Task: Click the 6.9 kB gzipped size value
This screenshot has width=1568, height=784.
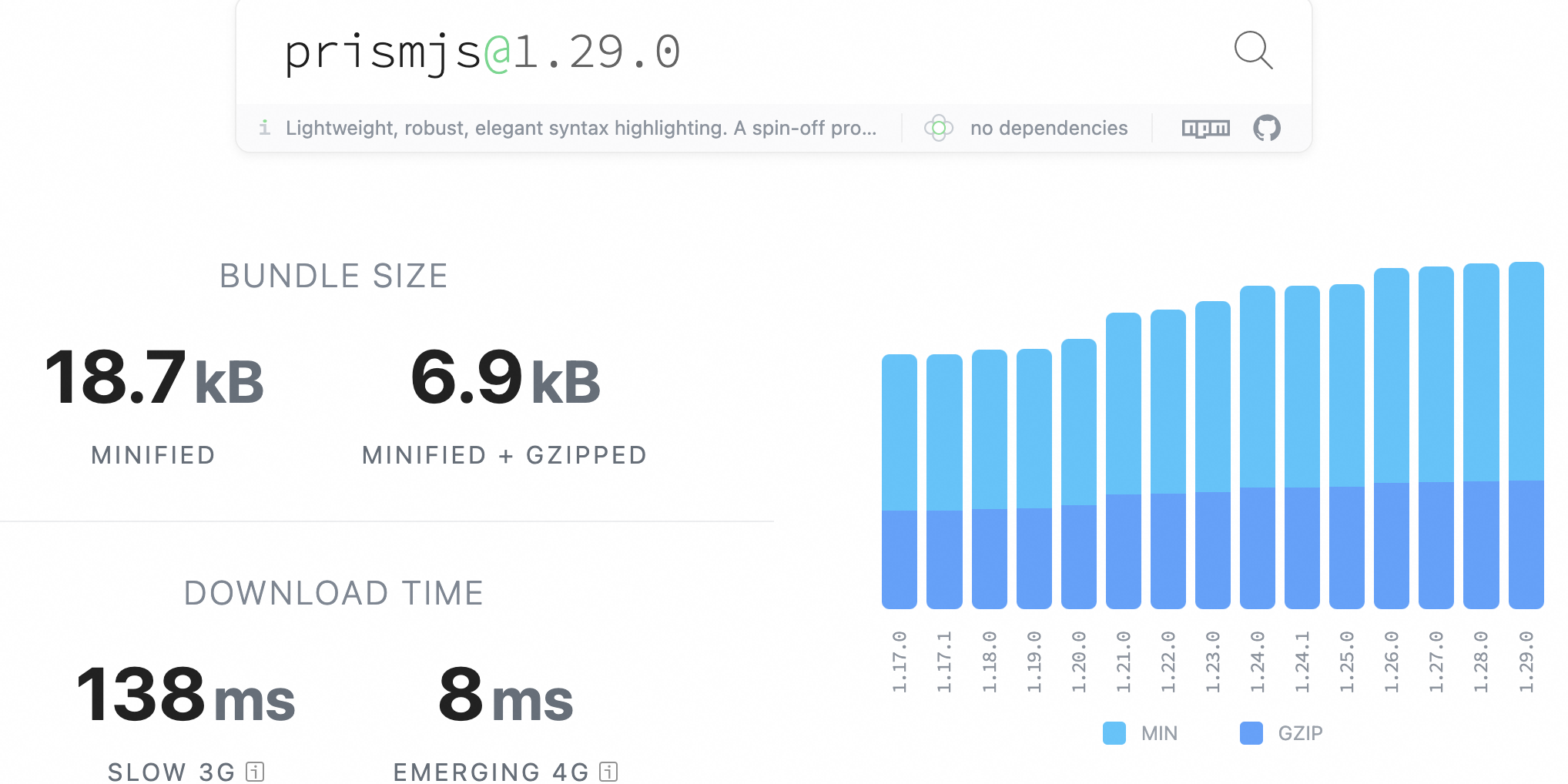Action: [x=505, y=377]
